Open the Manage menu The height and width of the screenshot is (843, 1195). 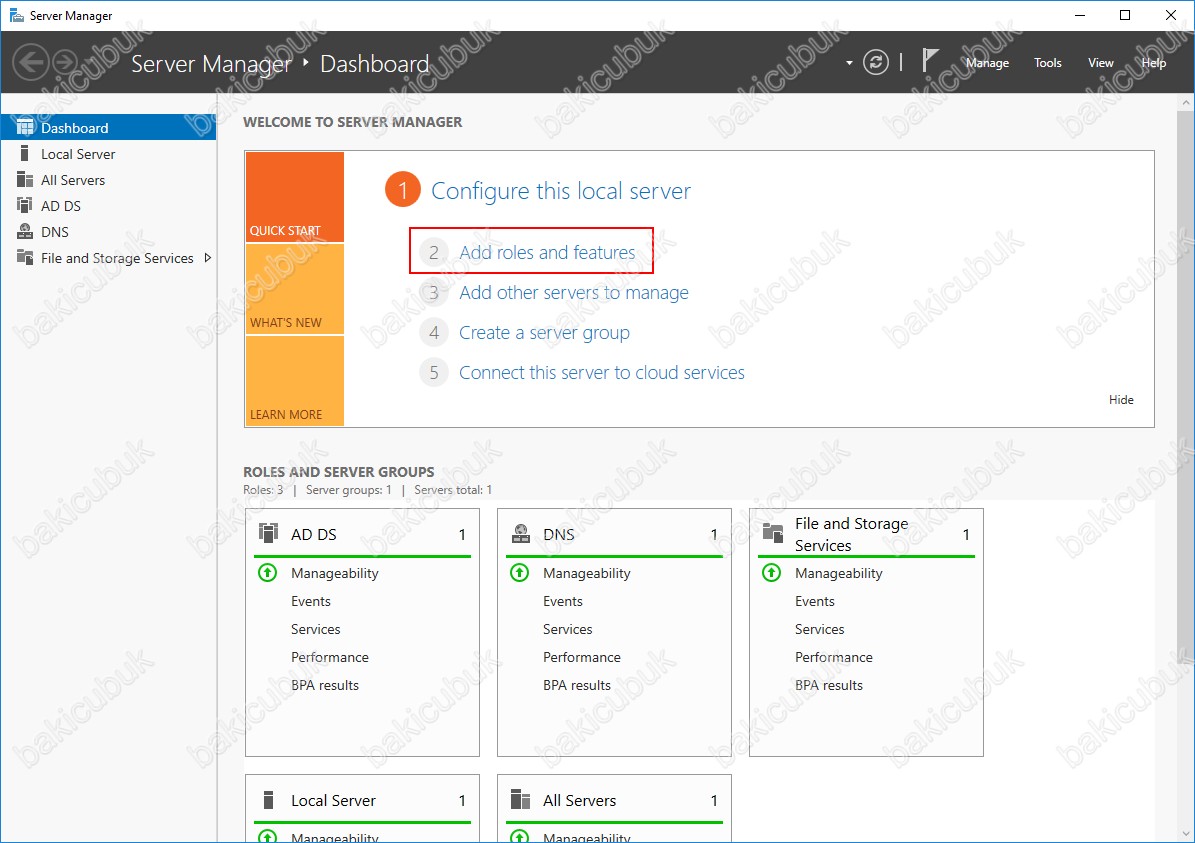click(x=987, y=63)
